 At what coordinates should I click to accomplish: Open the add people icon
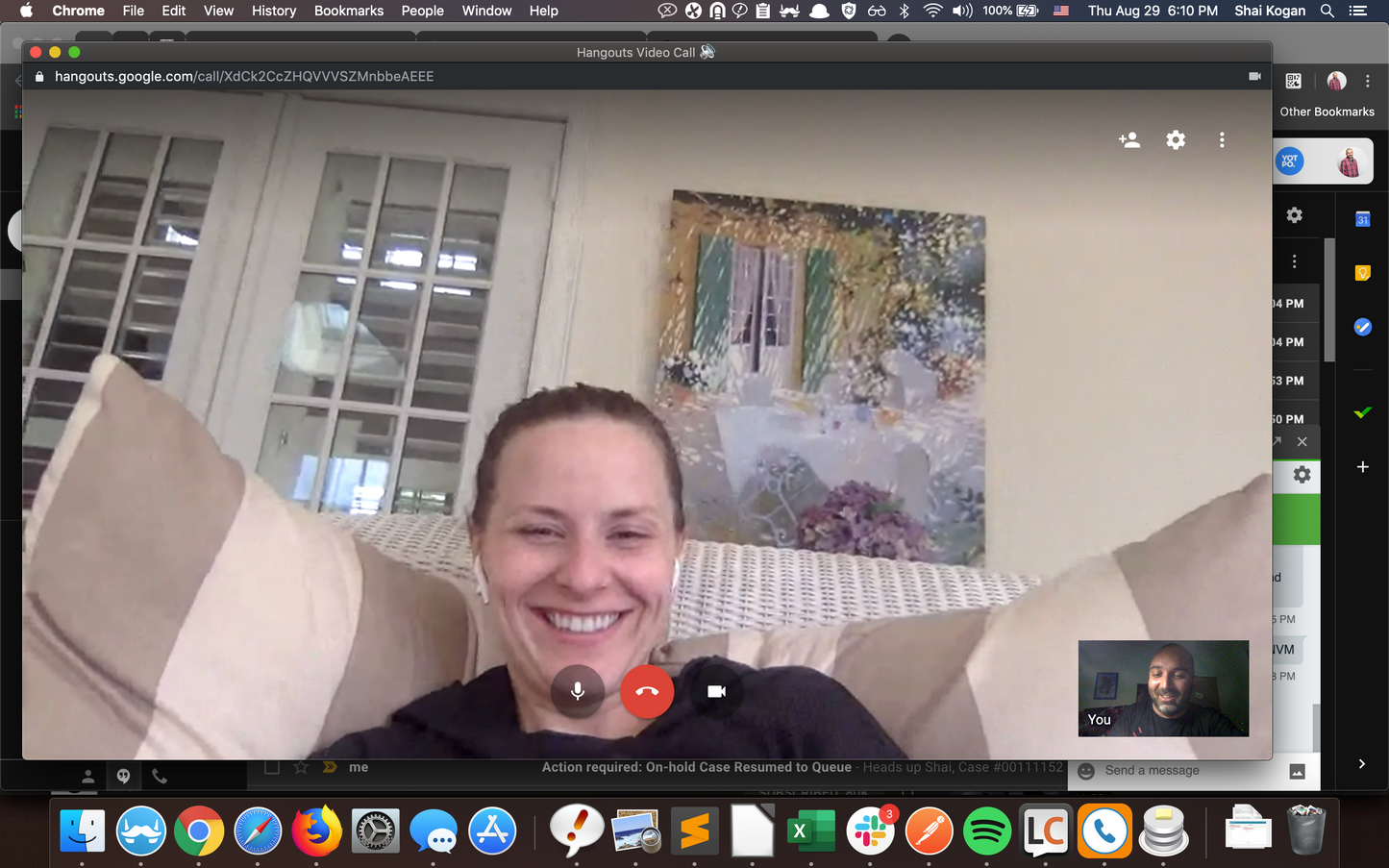point(1129,140)
